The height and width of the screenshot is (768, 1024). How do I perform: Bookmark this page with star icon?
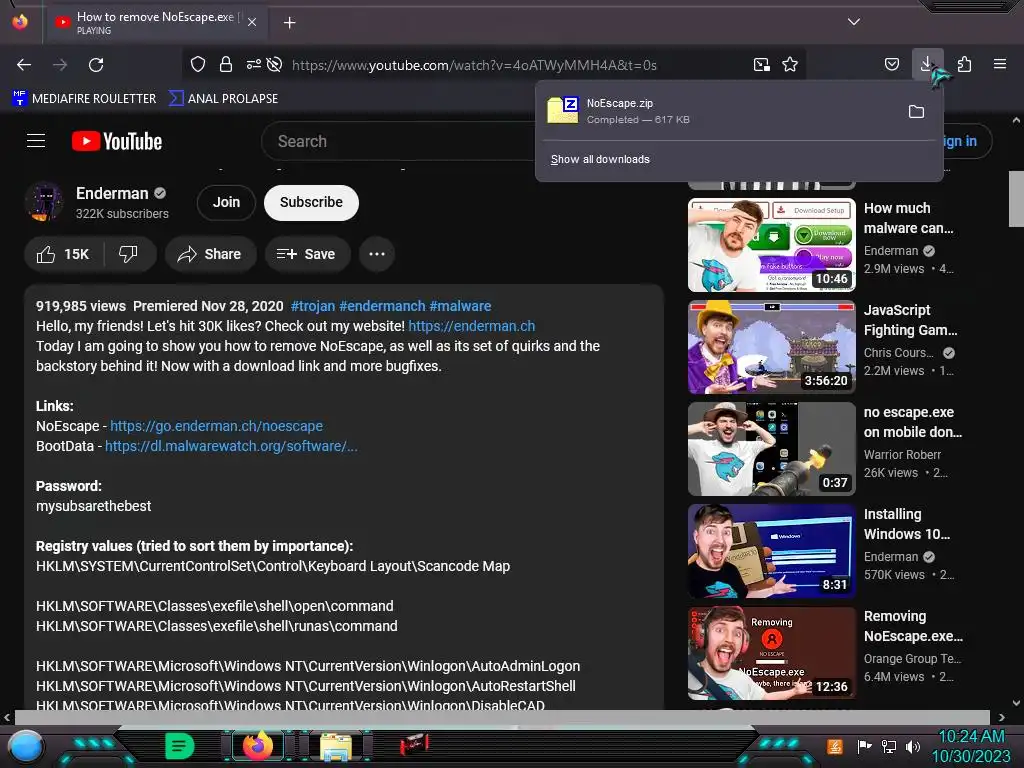790,65
